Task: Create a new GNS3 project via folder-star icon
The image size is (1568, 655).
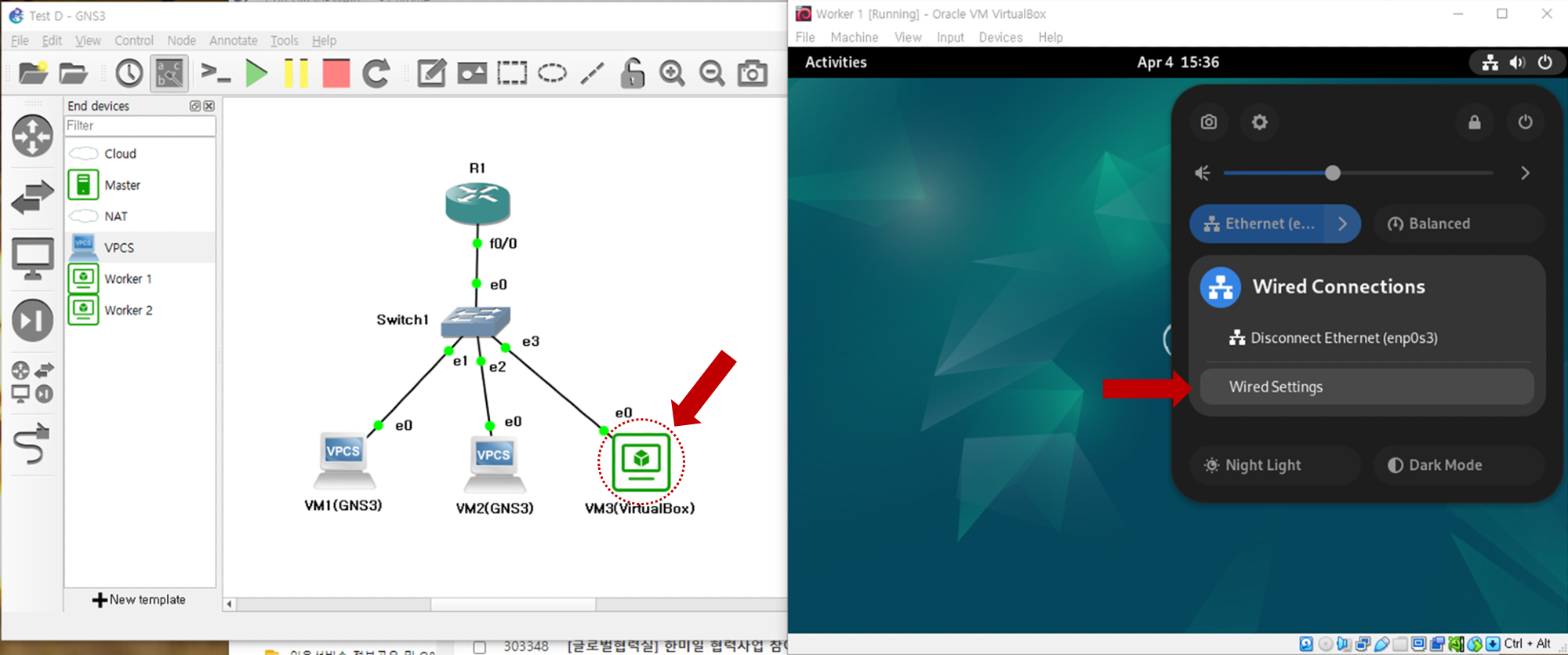Action: pos(33,73)
